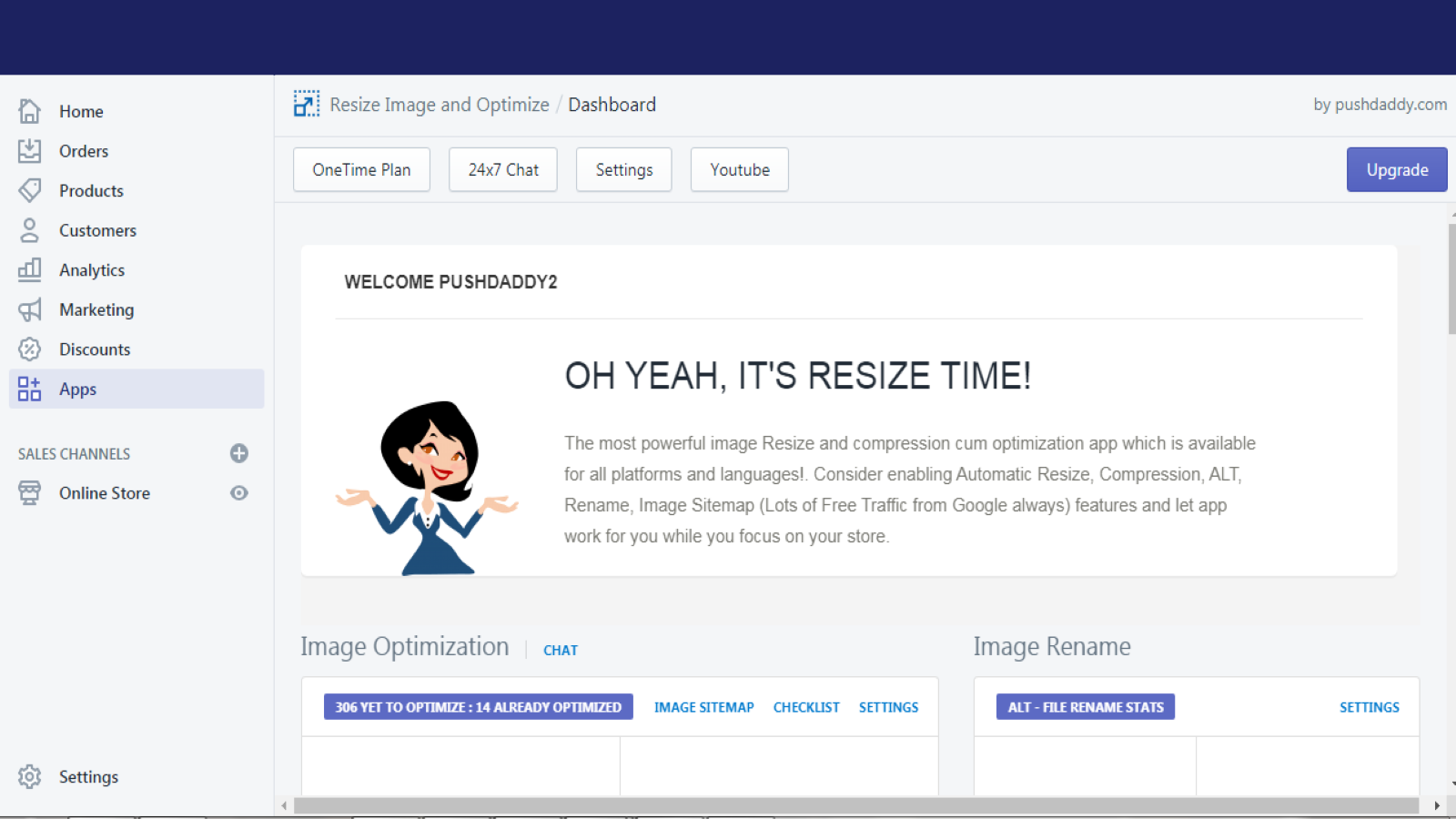Toggle Online Store visibility eye icon
Image resolution: width=1456 pixels, height=819 pixels.
(x=238, y=492)
